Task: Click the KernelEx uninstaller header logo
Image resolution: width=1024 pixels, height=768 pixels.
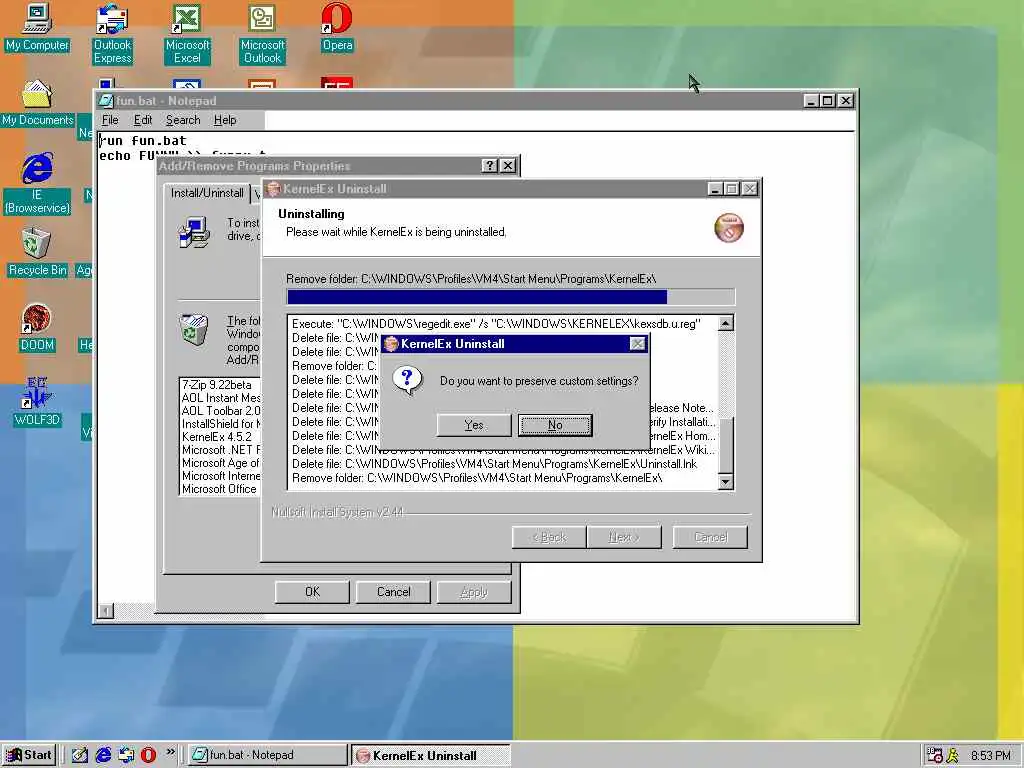Action: click(x=729, y=228)
